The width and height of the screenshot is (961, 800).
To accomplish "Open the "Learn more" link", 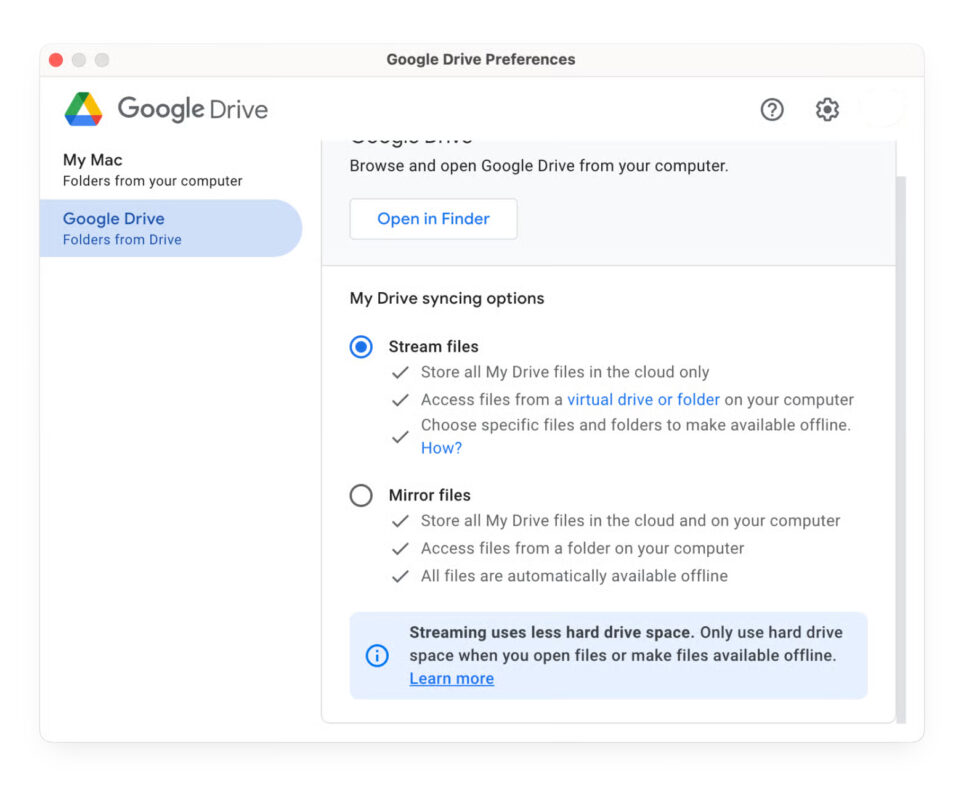I will 451,678.
